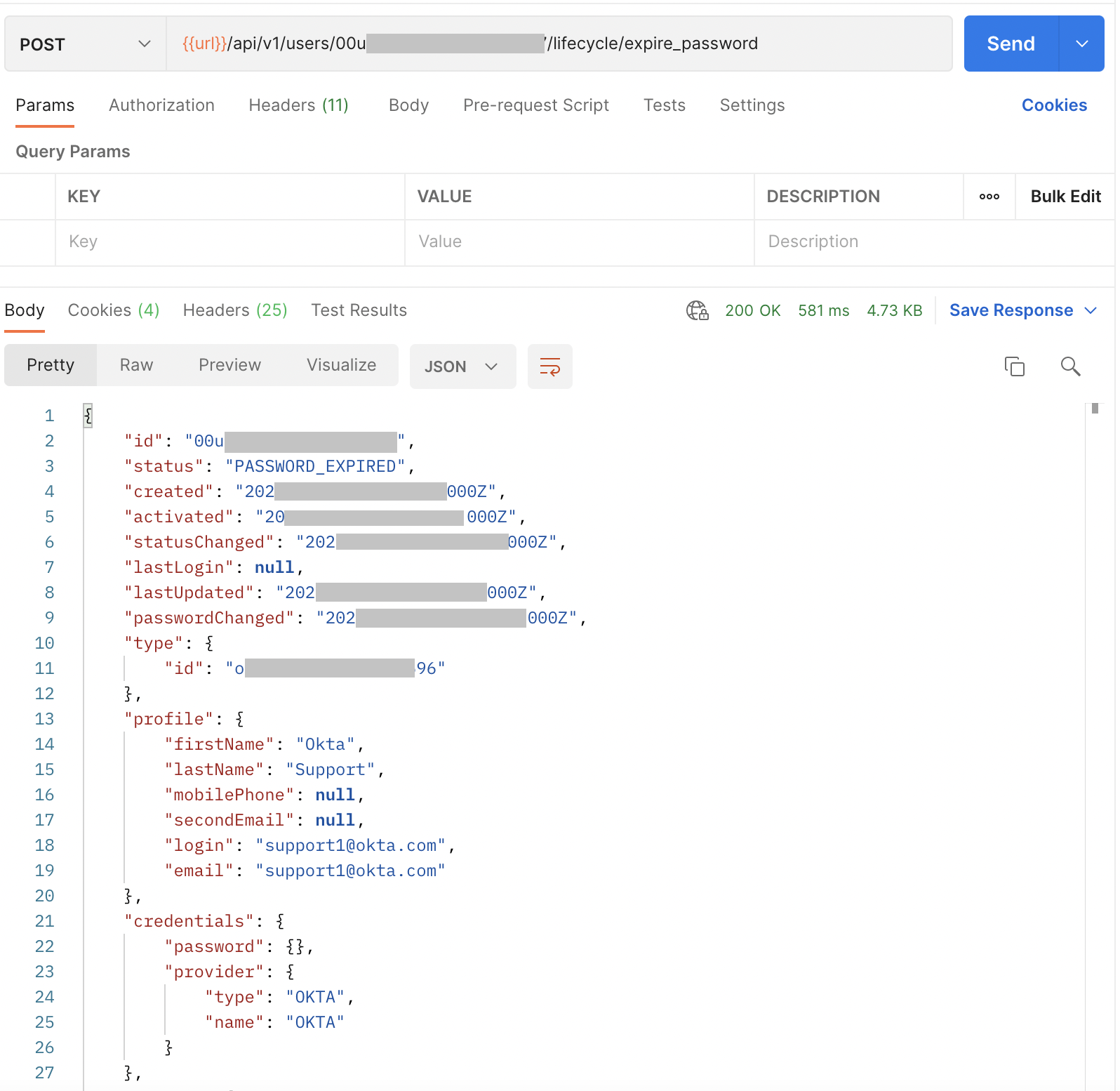The width and height of the screenshot is (1120, 1091).
Task: Click the search response icon
Action: [x=1070, y=366]
